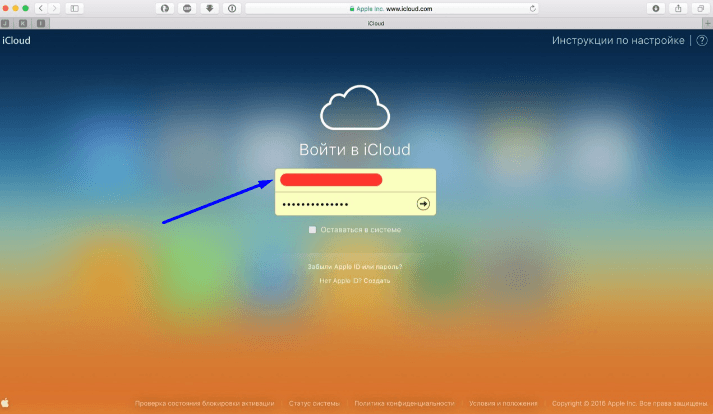
Task: Open Статус системы footer link
Action: (314, 404)
